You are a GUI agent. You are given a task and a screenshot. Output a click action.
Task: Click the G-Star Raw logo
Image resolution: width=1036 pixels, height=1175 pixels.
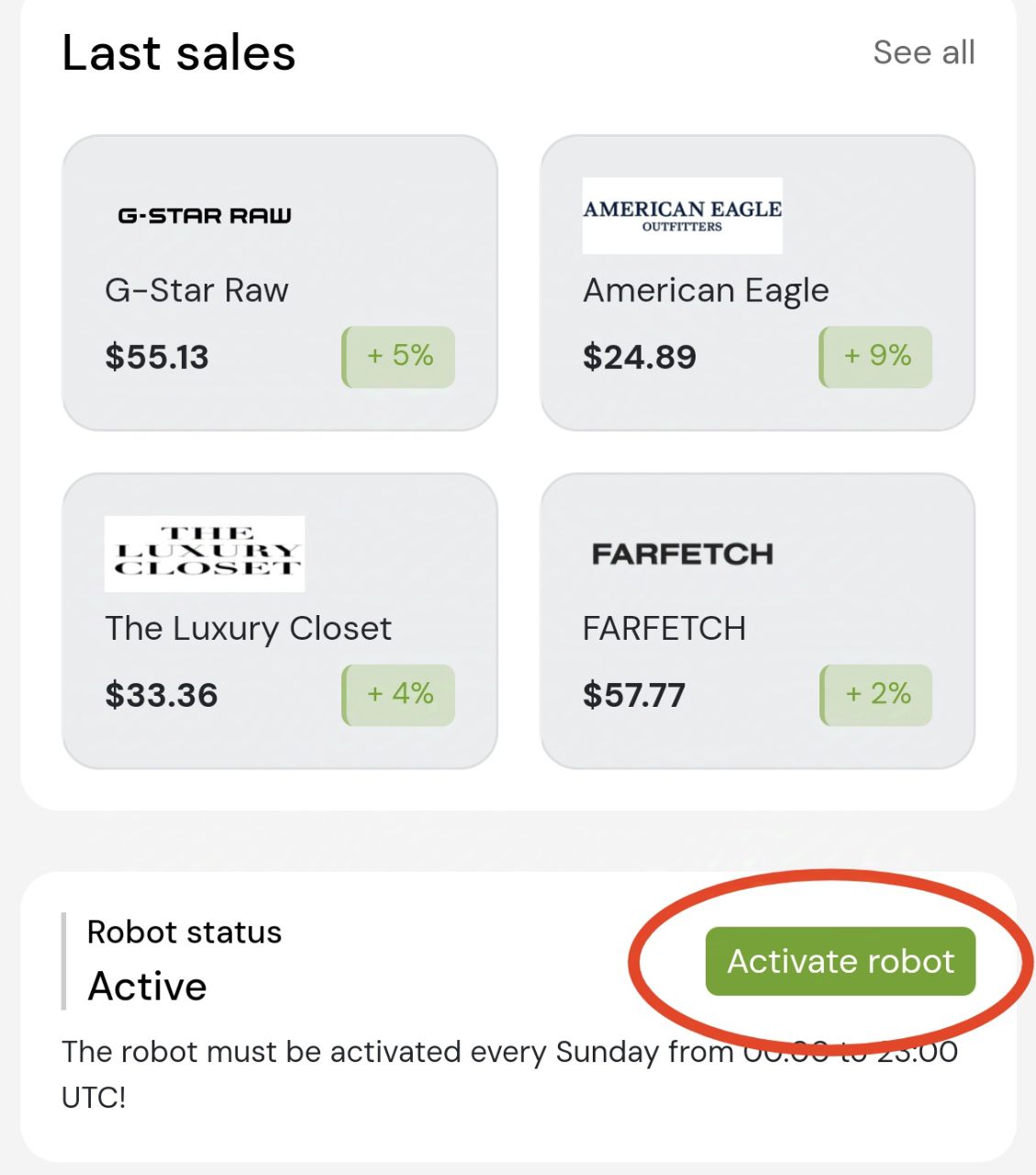(204, 216)
